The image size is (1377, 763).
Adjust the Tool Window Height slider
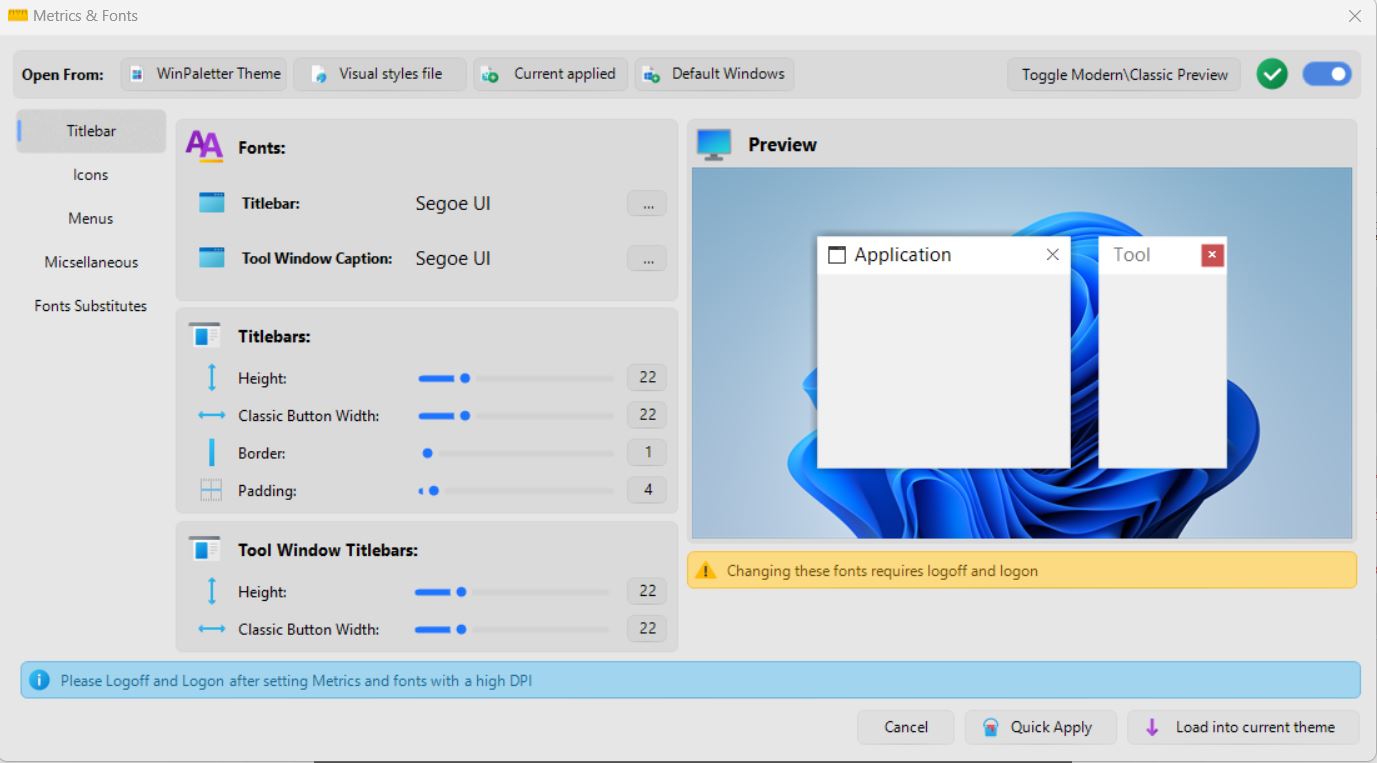pos(512,592)
